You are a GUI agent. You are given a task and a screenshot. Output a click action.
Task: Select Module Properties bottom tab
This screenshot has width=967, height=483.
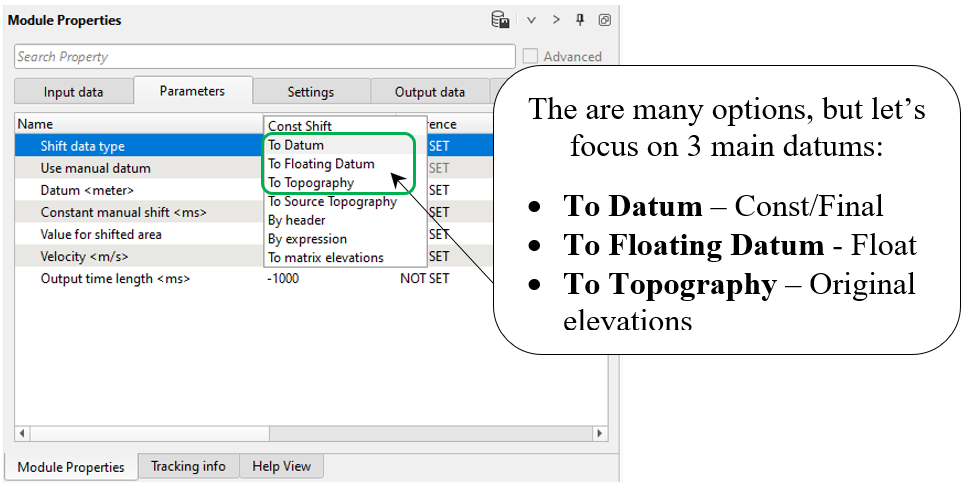(71, 467)
